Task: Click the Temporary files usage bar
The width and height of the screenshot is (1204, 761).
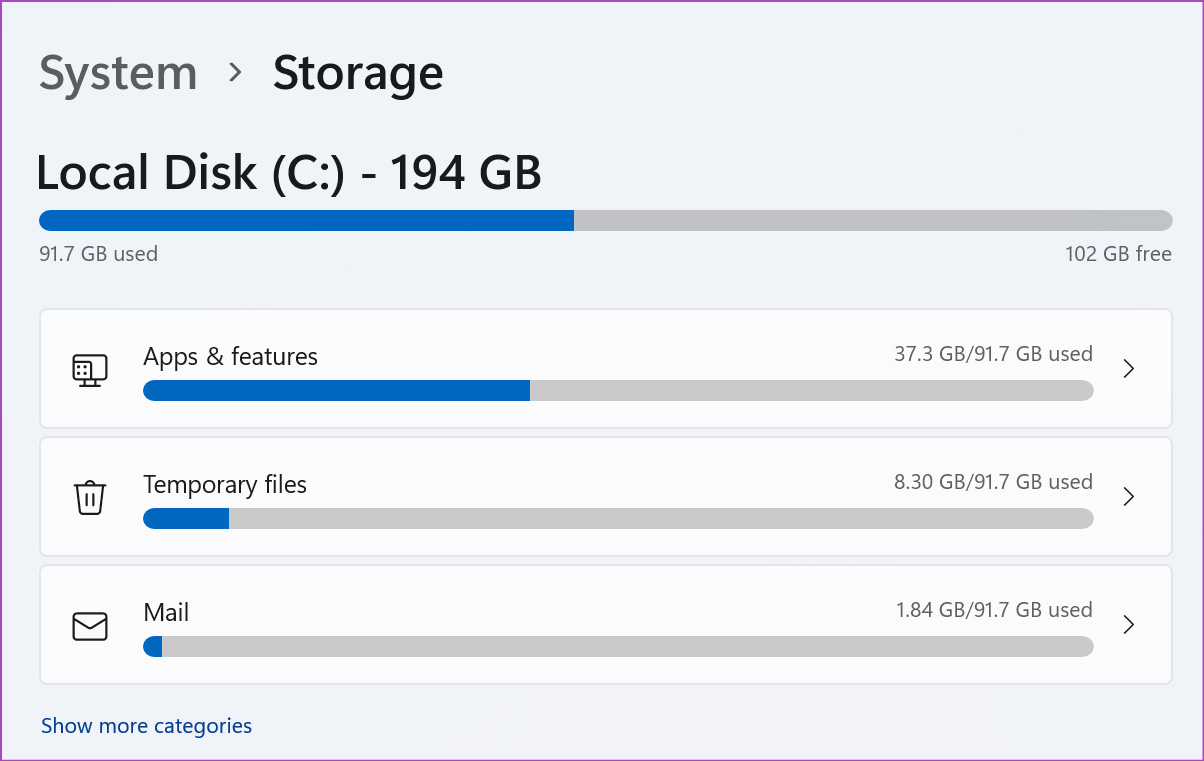Action: coord(618,519)
